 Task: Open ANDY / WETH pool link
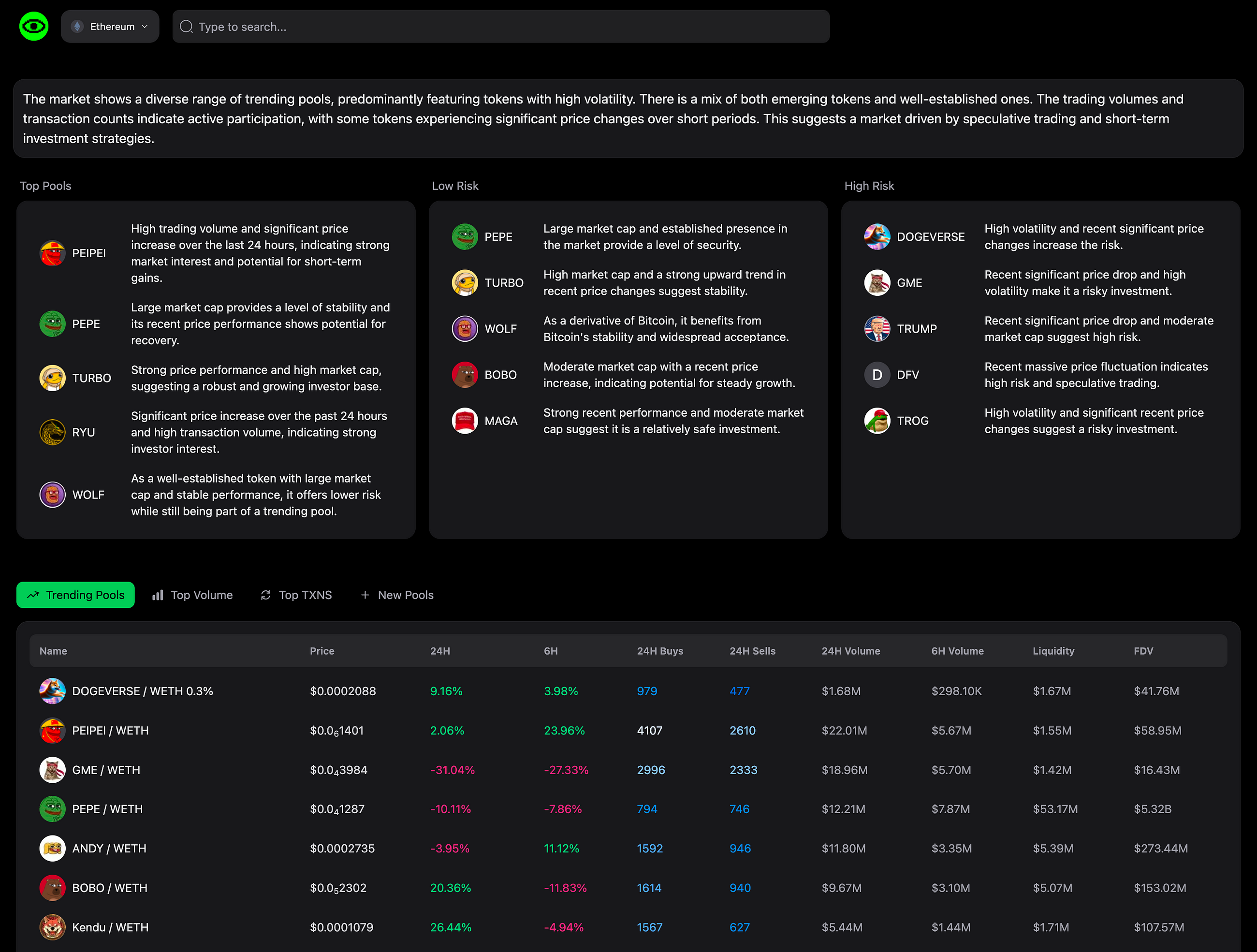[109, 848]
